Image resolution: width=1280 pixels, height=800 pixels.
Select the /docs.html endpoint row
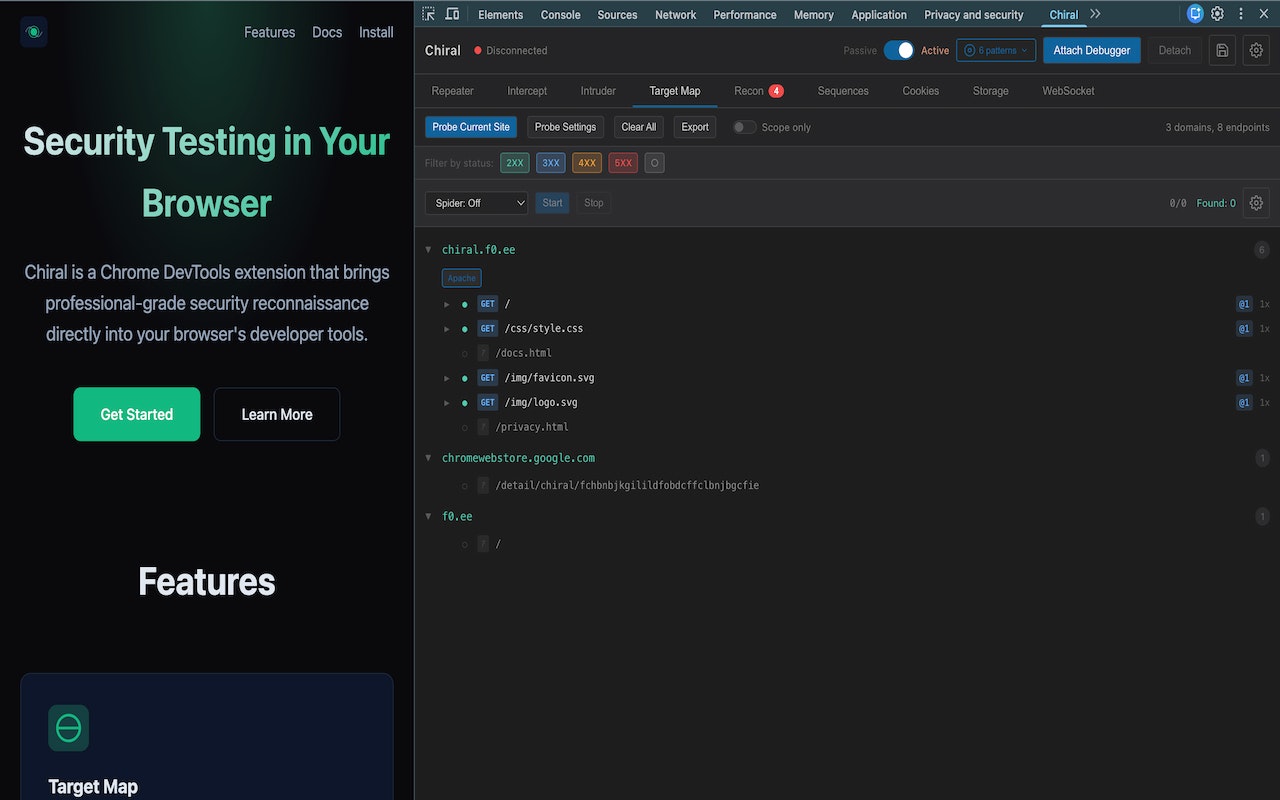click(x=847, y=353)
